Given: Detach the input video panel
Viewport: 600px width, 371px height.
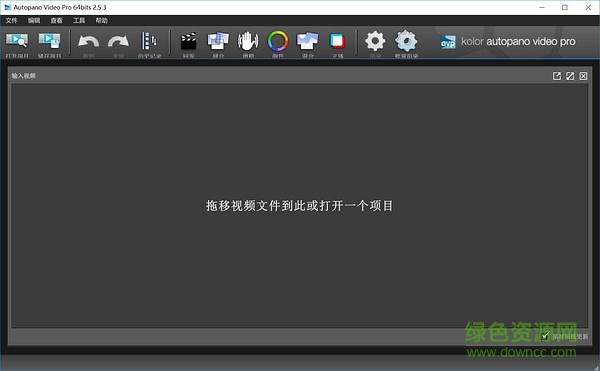Looking at the screenshot, I should point(557,76).
